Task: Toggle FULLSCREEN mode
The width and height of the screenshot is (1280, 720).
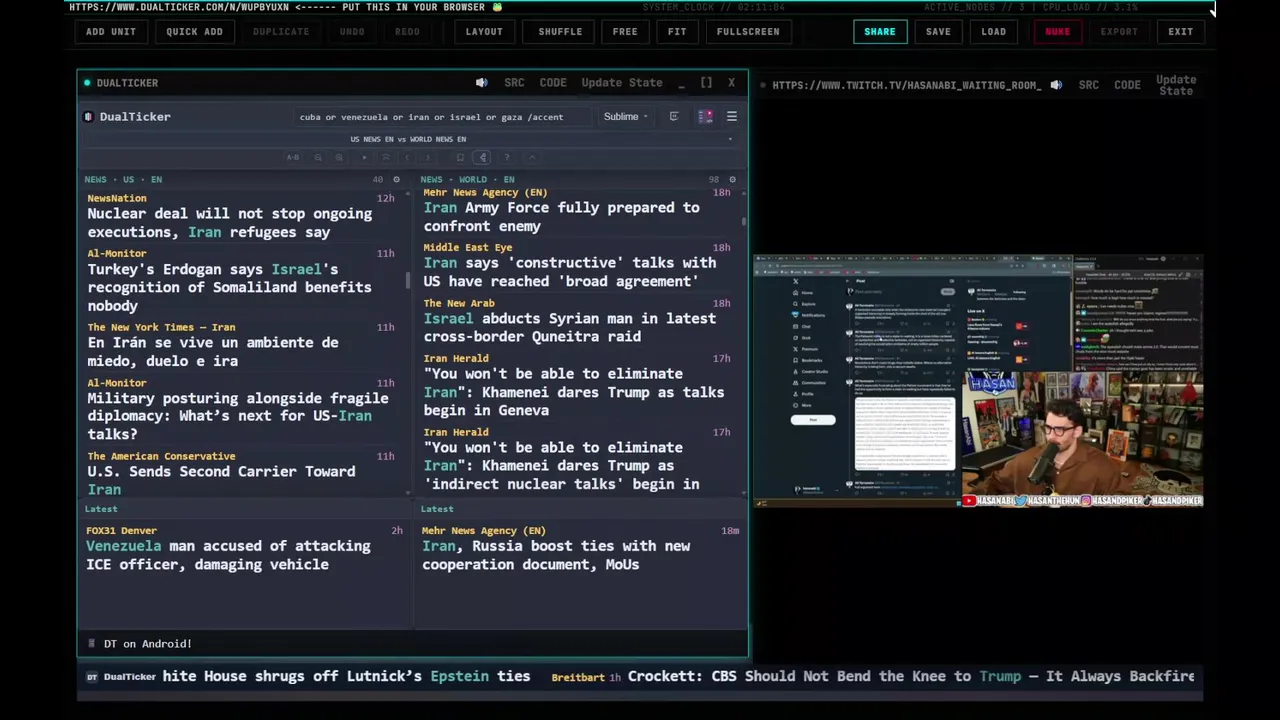Action: [x=748, y=31]
